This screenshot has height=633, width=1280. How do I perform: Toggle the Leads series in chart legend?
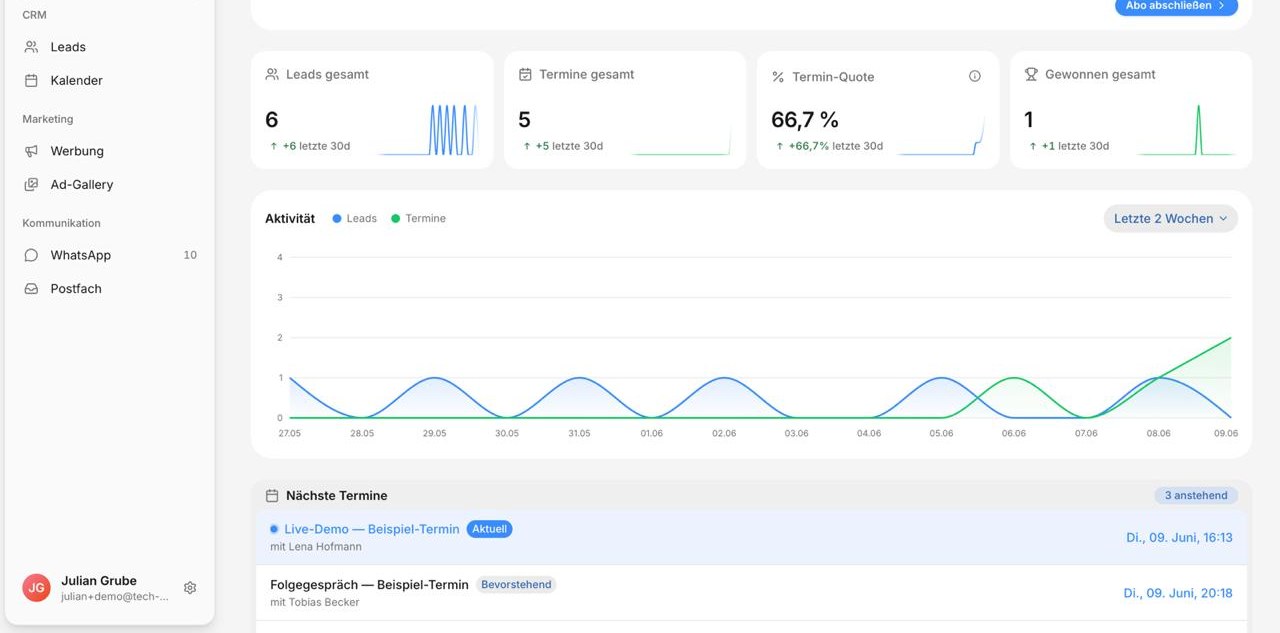(x=355, y=218)
